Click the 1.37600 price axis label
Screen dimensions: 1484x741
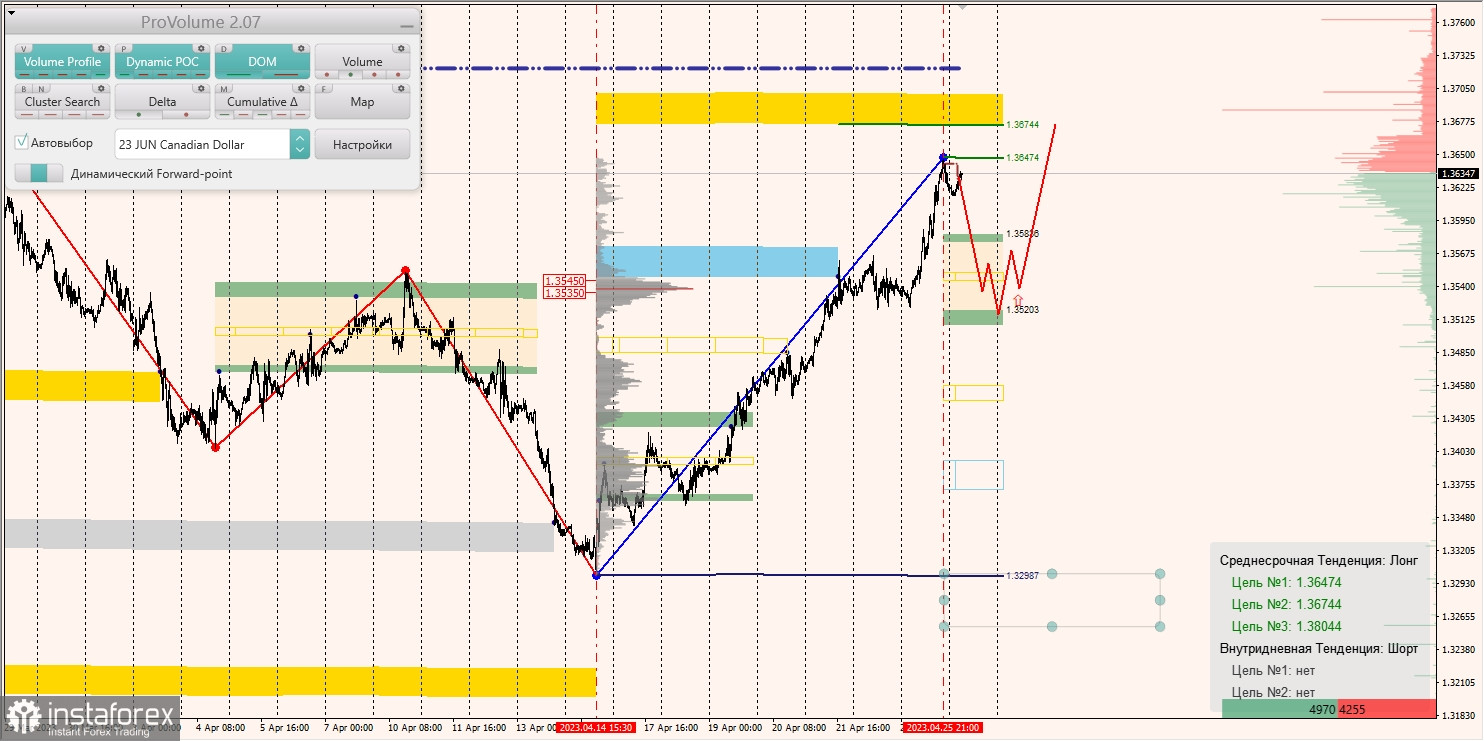point(1458,22)
